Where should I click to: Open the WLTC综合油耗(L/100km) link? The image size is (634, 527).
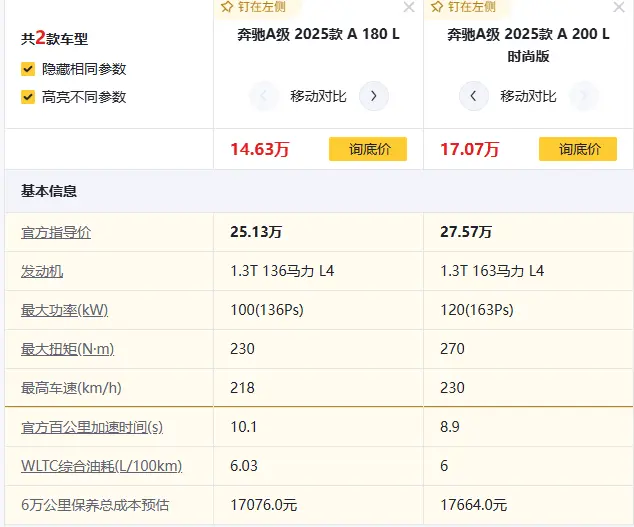(101, 466)
